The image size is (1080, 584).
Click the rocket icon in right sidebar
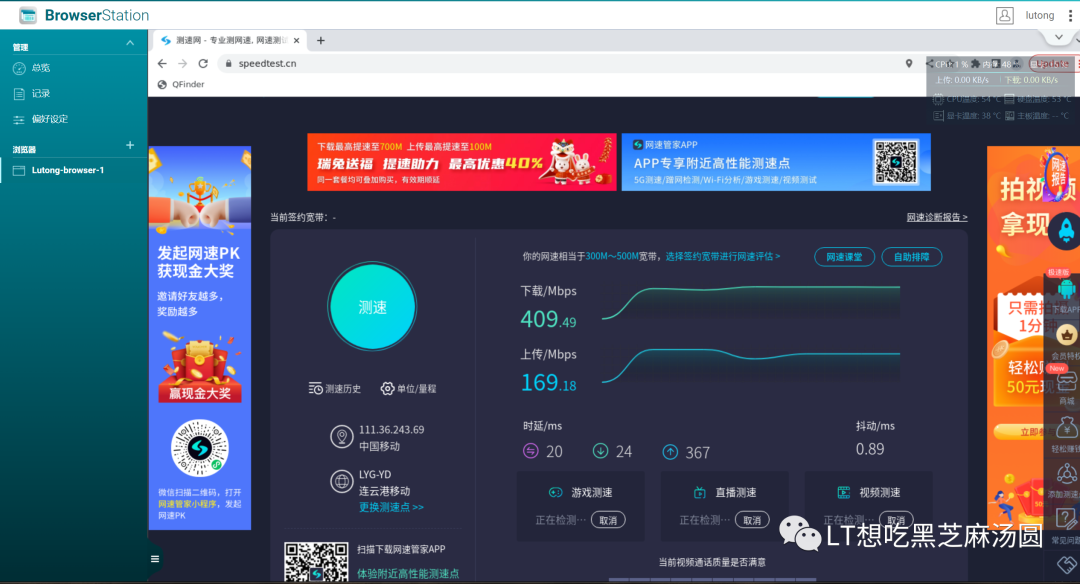pos(1066,231)
